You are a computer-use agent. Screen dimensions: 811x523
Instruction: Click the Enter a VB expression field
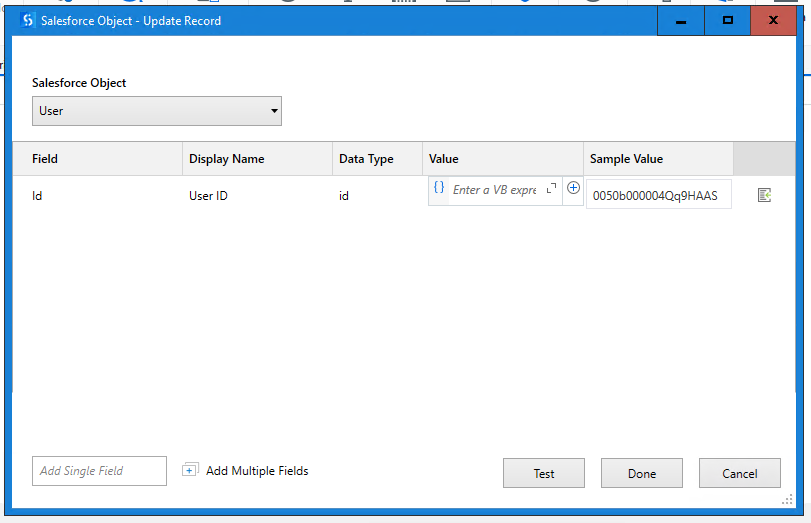494,190
